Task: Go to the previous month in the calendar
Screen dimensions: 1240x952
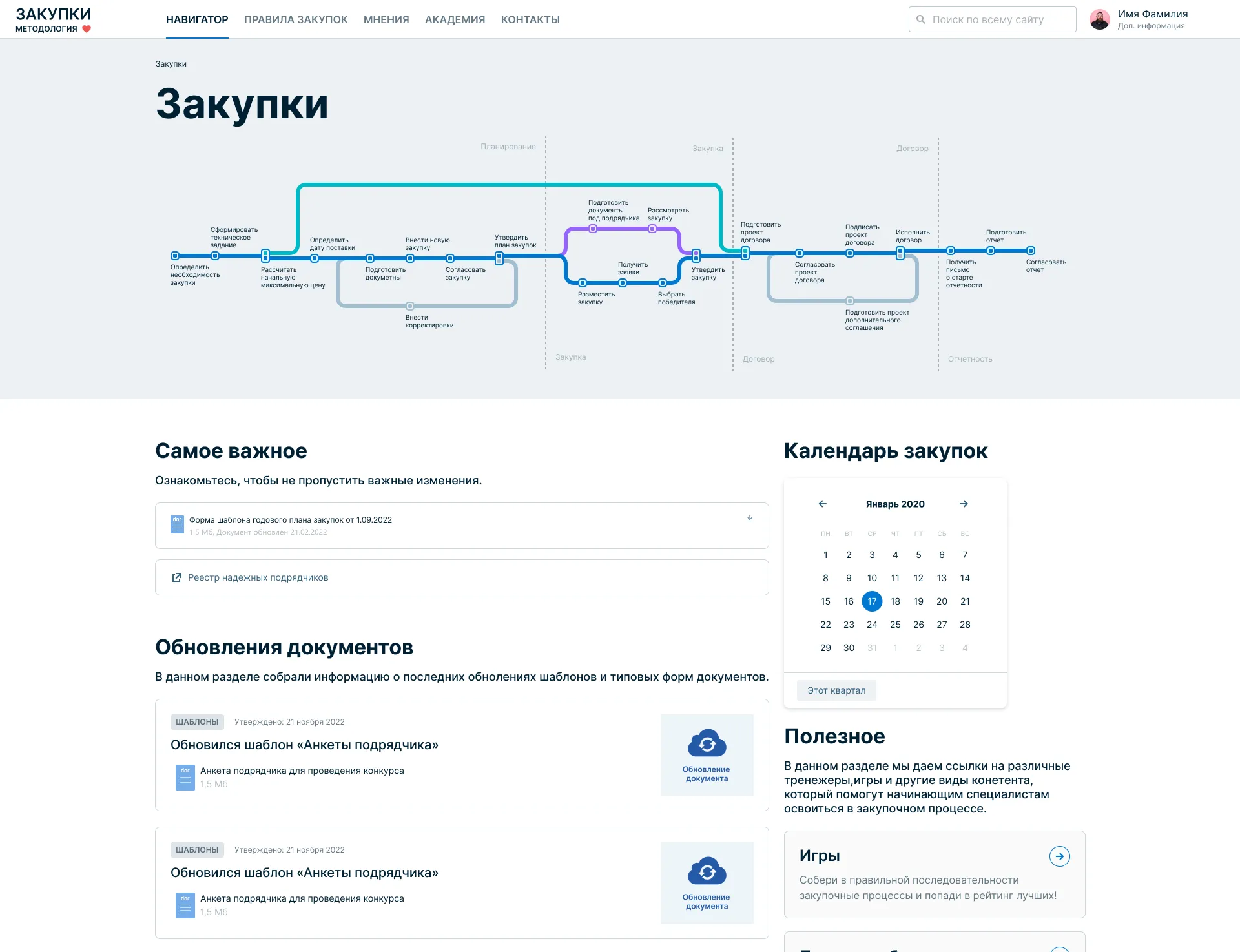Action: point(823,504)
